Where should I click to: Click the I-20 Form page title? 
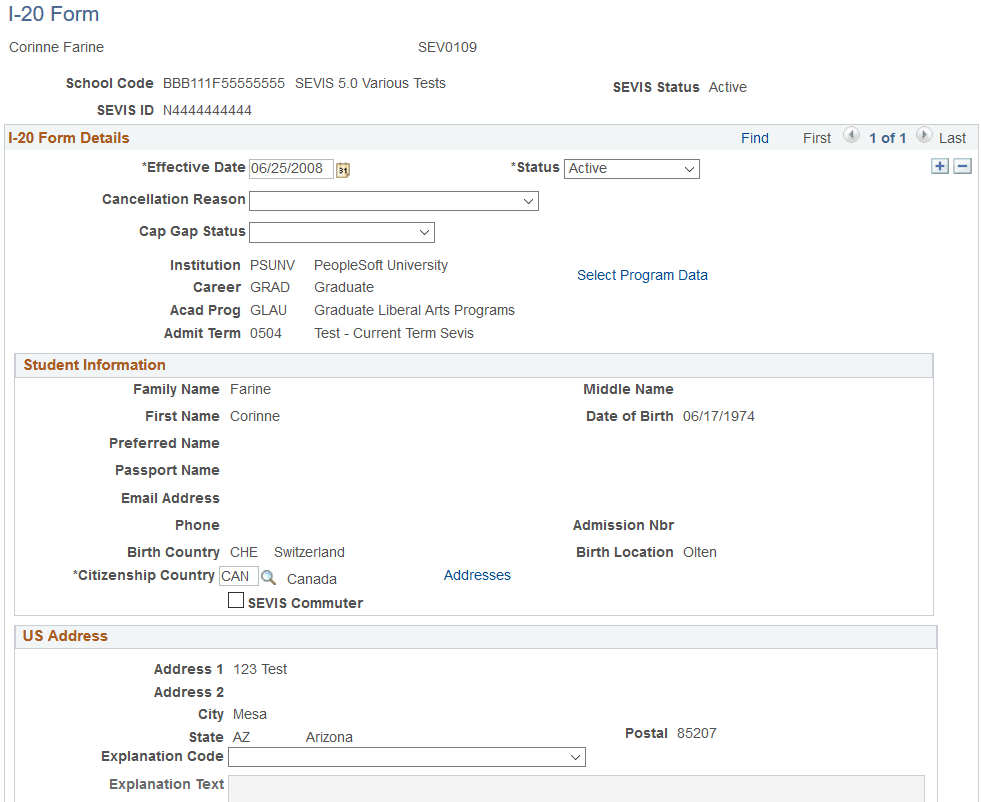click(x=54, y=14)
